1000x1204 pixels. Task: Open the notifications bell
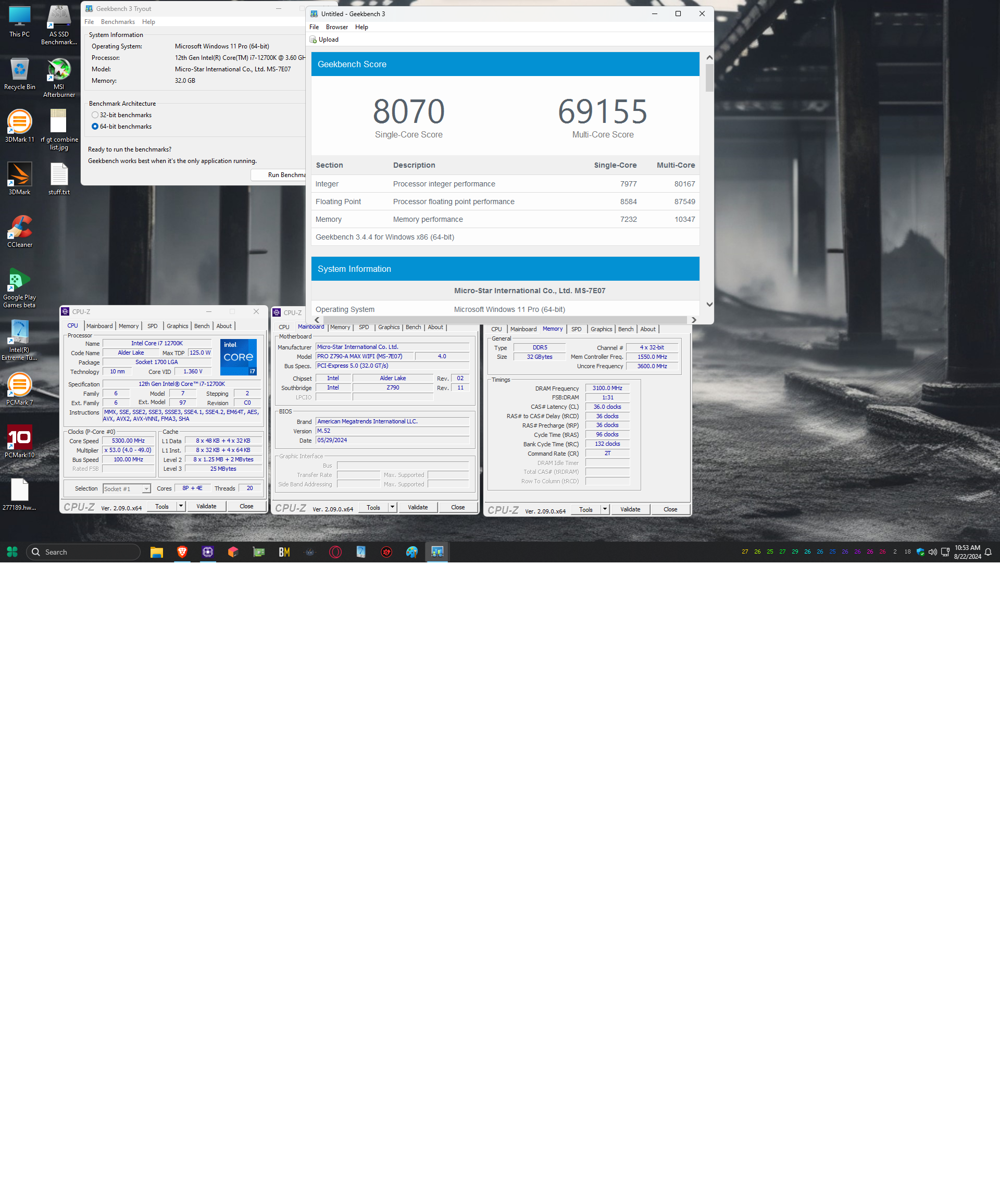click(x=988, y=552)
